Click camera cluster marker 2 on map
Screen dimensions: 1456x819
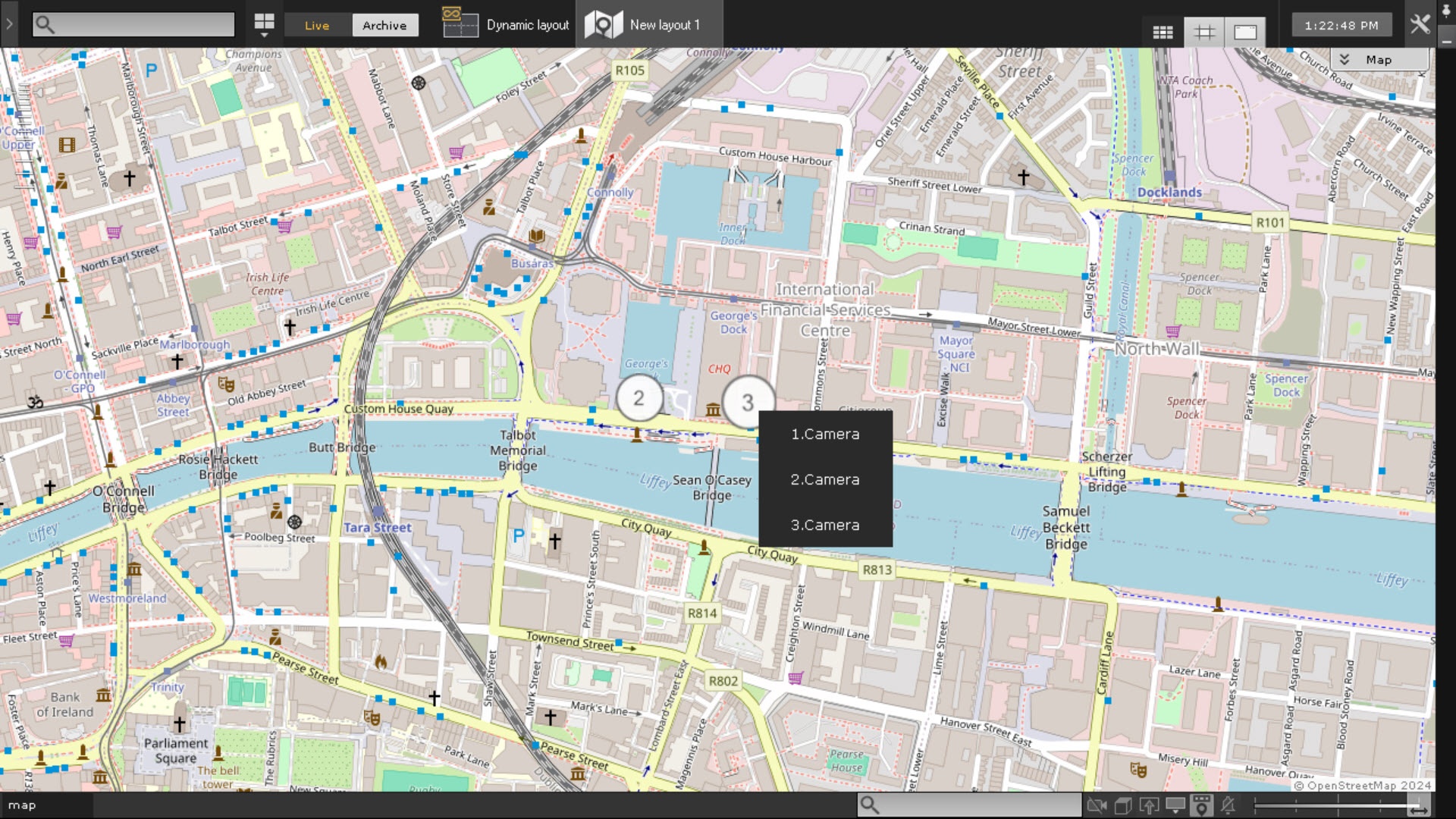click(639, 398)
